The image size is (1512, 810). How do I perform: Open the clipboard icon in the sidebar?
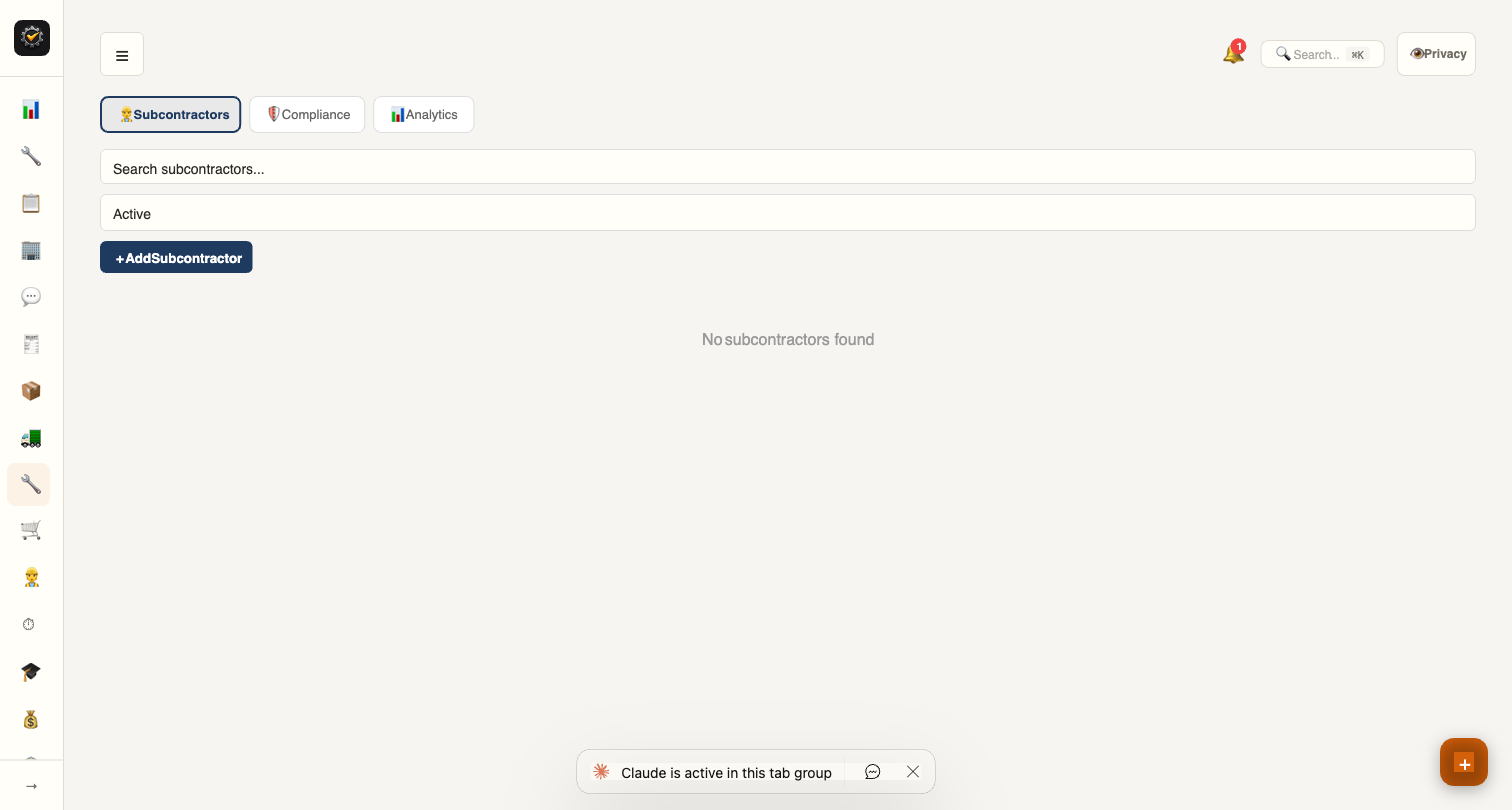tap(31, 203)
